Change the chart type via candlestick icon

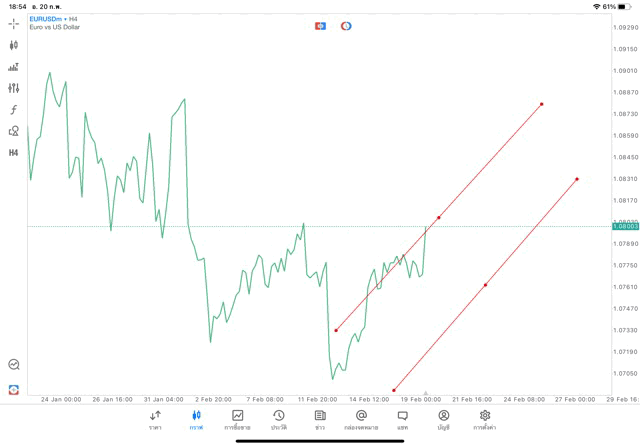click(14, 45)
